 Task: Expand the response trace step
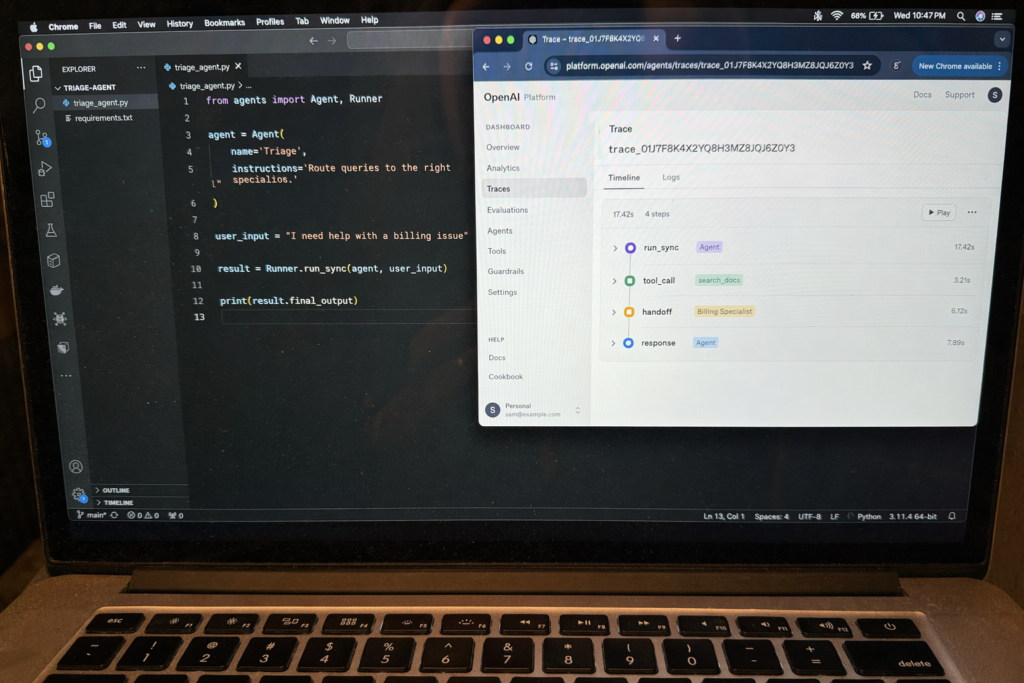tap(613, 343)
